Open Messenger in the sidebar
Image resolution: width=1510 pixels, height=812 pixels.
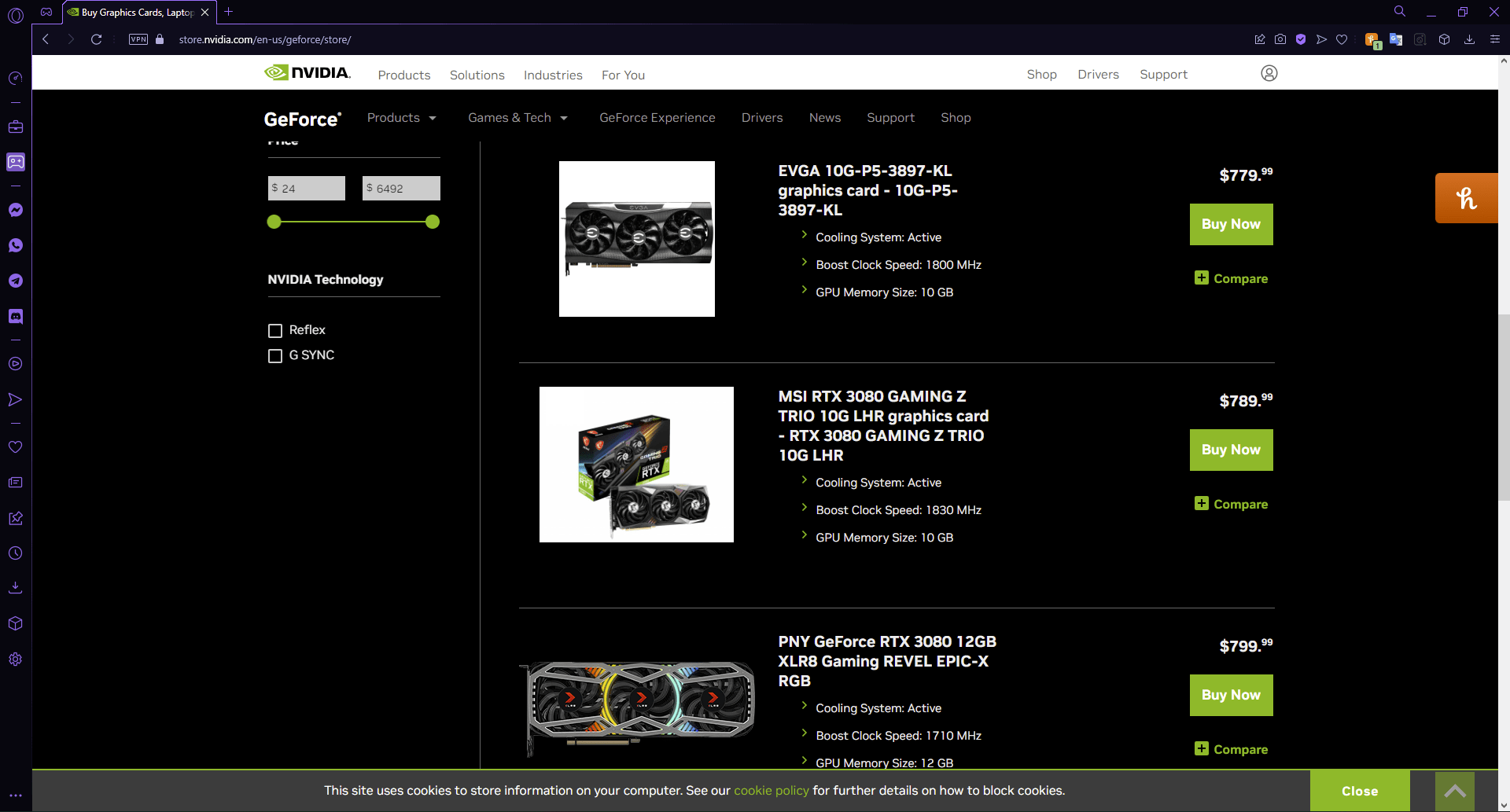[x=15, y=210]
